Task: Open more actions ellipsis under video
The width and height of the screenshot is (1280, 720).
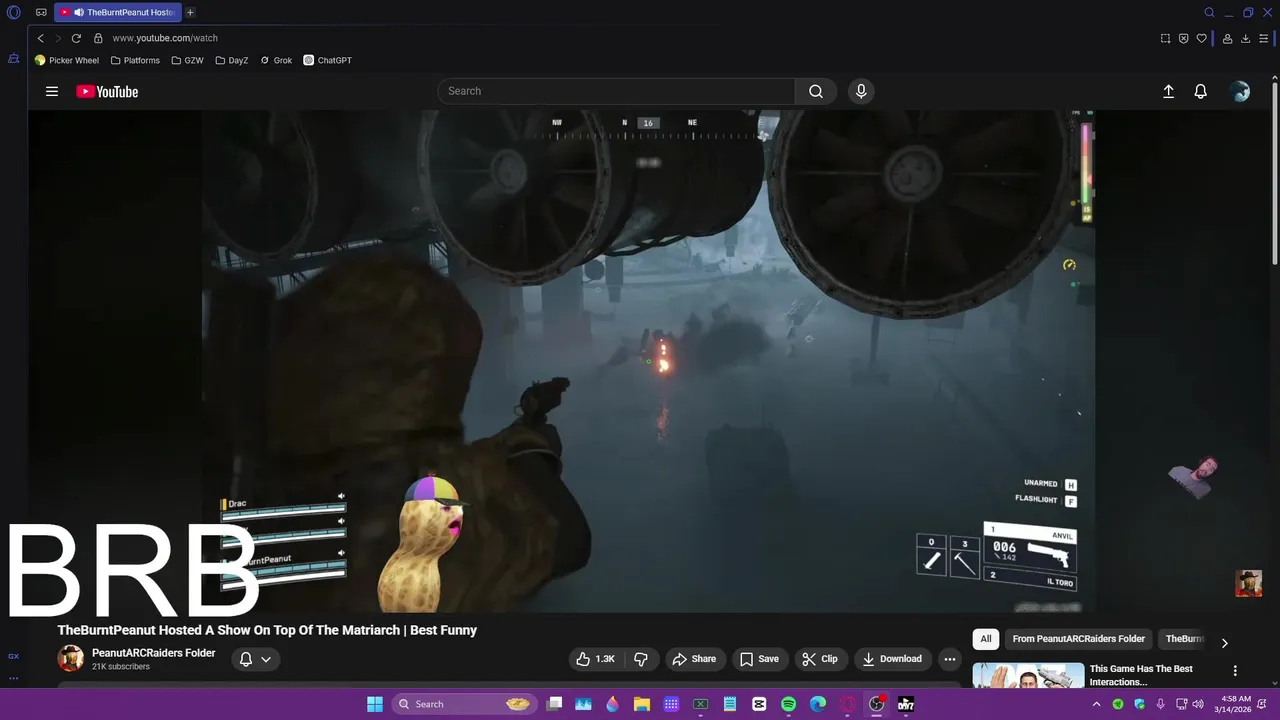Action: coord(950,659)
